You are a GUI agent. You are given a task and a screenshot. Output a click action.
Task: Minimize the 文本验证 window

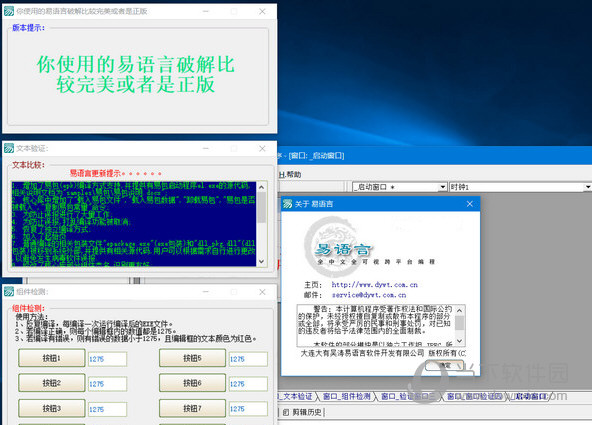point(206,148)
